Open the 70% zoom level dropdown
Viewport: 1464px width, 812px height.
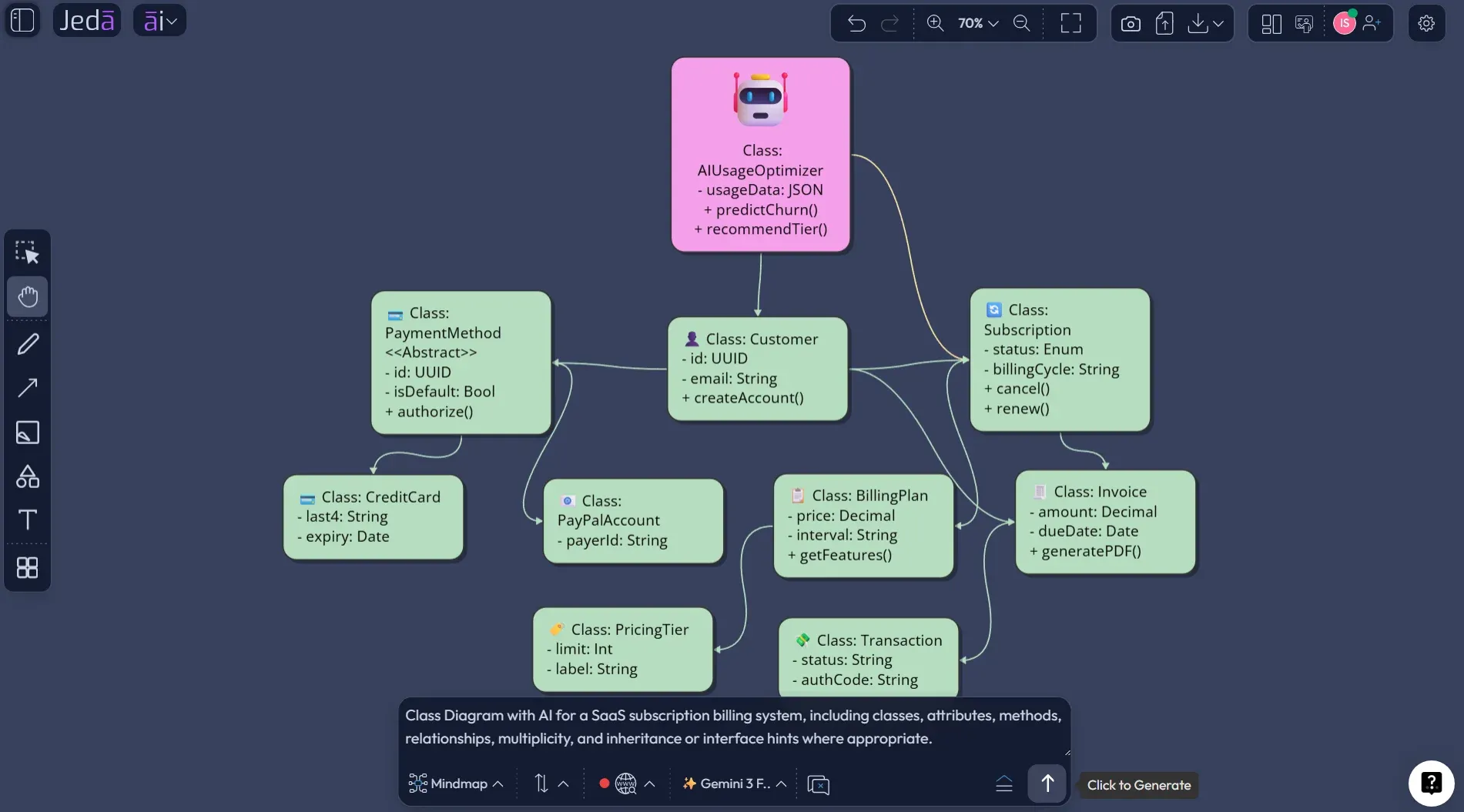978,23
